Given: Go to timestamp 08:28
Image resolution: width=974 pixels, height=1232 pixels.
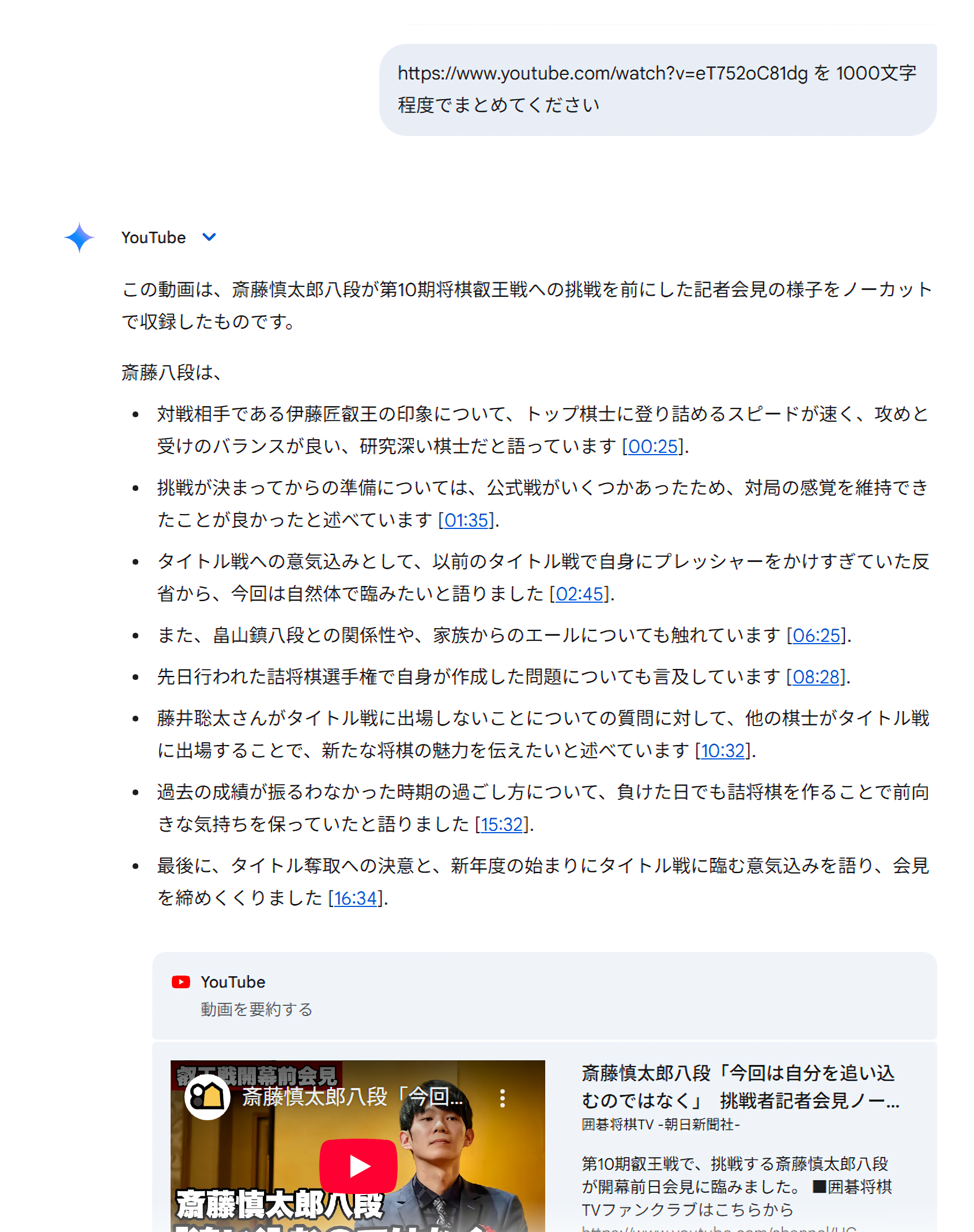Looking at the screenshot, I should 816,677.
